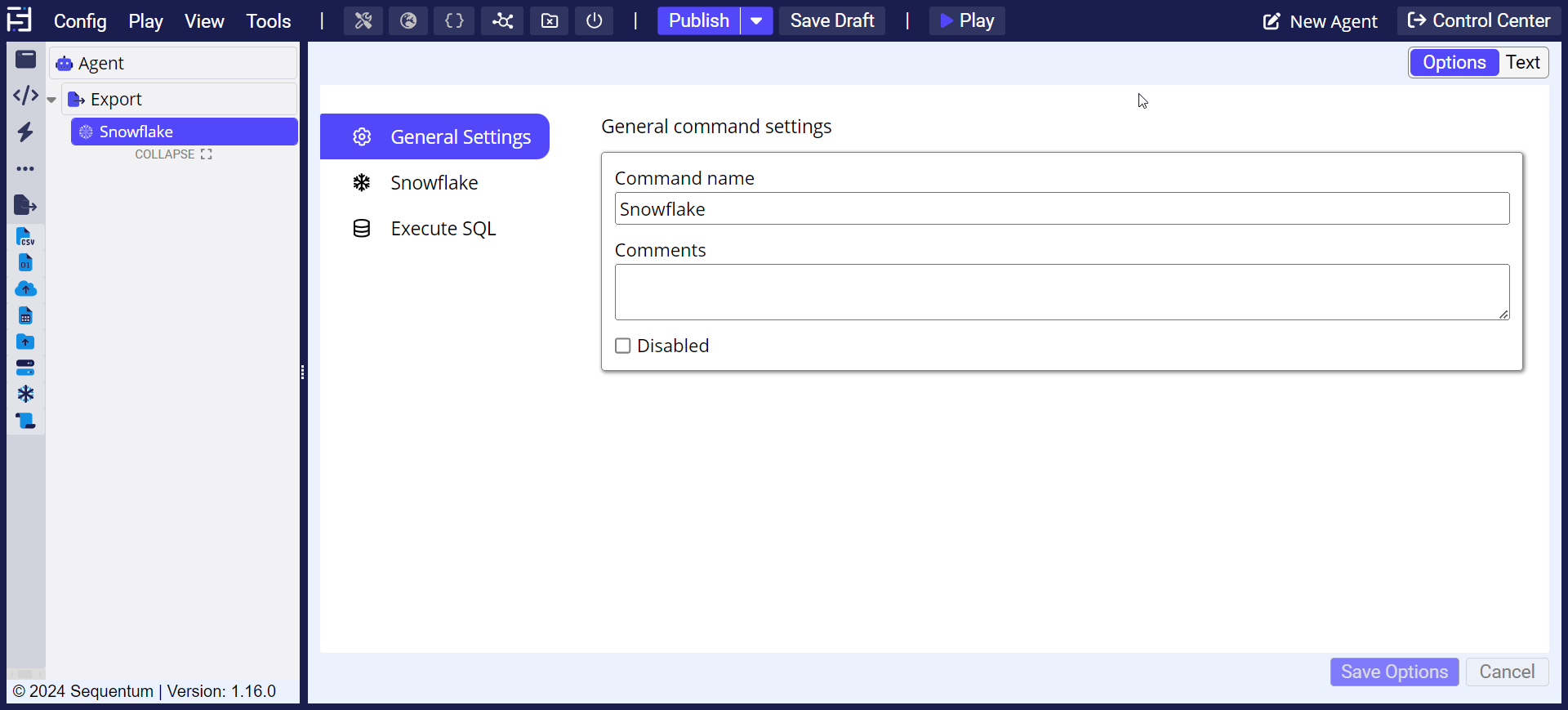The height and width of the screenshot is (710, 1568).
Task: Click the globe browser toolbar icon
Action: [x=408, y=21]
